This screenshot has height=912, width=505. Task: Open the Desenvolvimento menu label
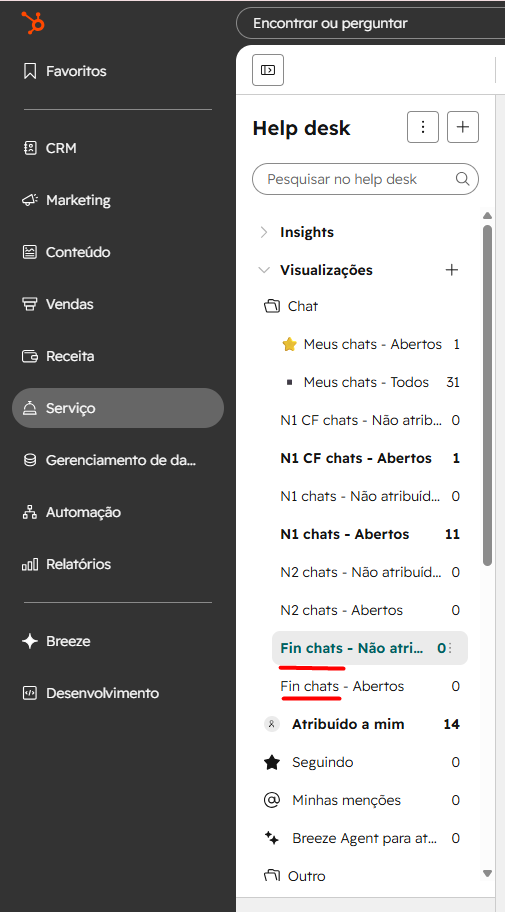coord(102,693)
